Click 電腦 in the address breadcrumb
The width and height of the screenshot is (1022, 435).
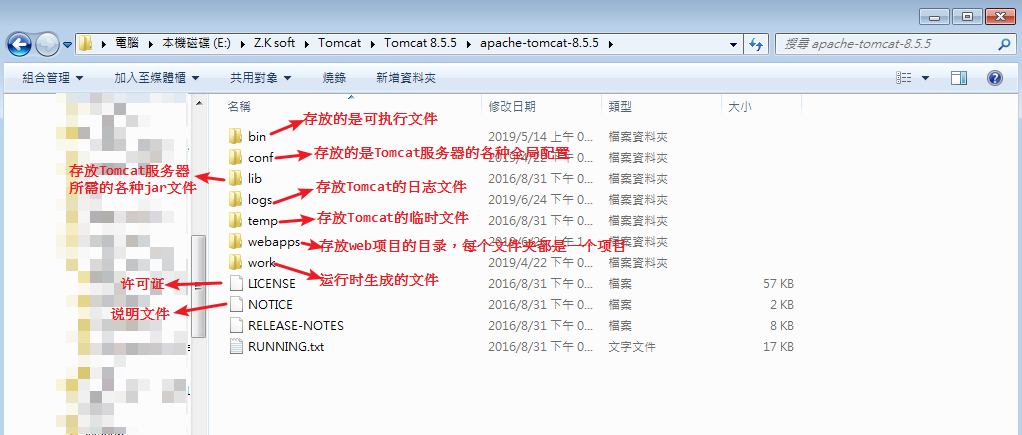point(127,44)
